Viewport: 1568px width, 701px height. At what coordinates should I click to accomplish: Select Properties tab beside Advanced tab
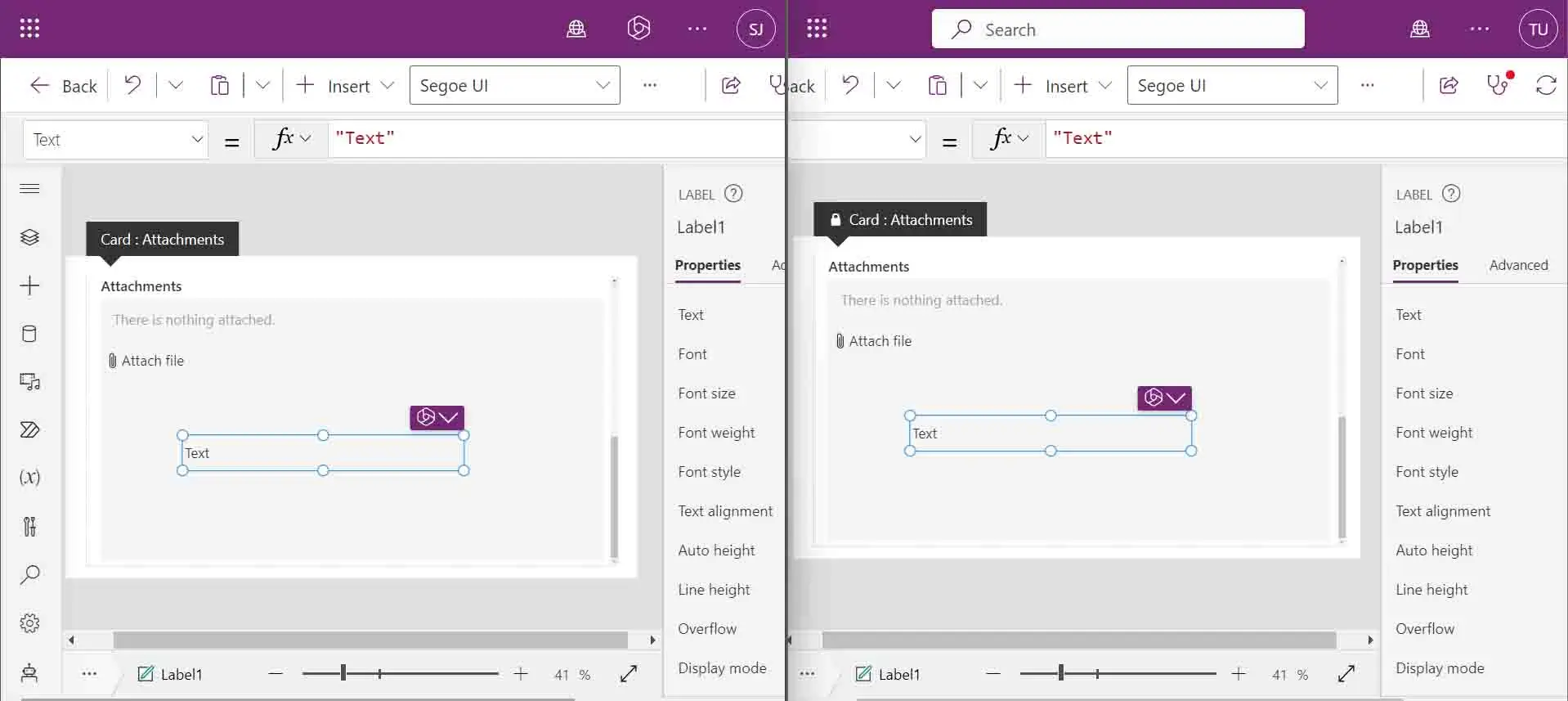point(1425,265)
